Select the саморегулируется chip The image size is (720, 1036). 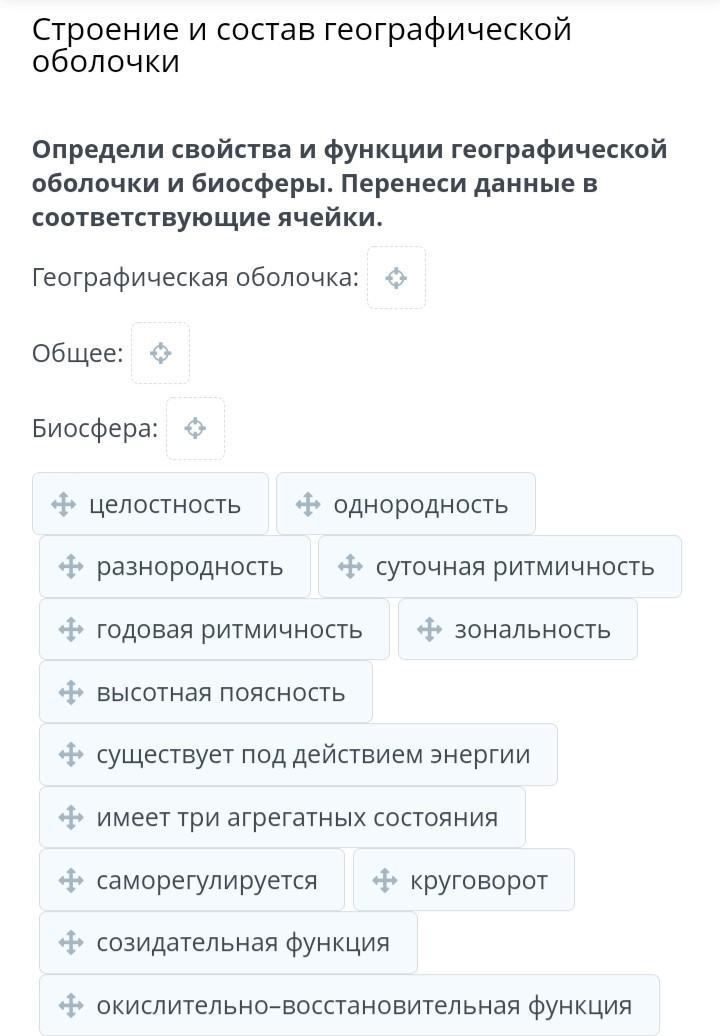click(206, 880)
